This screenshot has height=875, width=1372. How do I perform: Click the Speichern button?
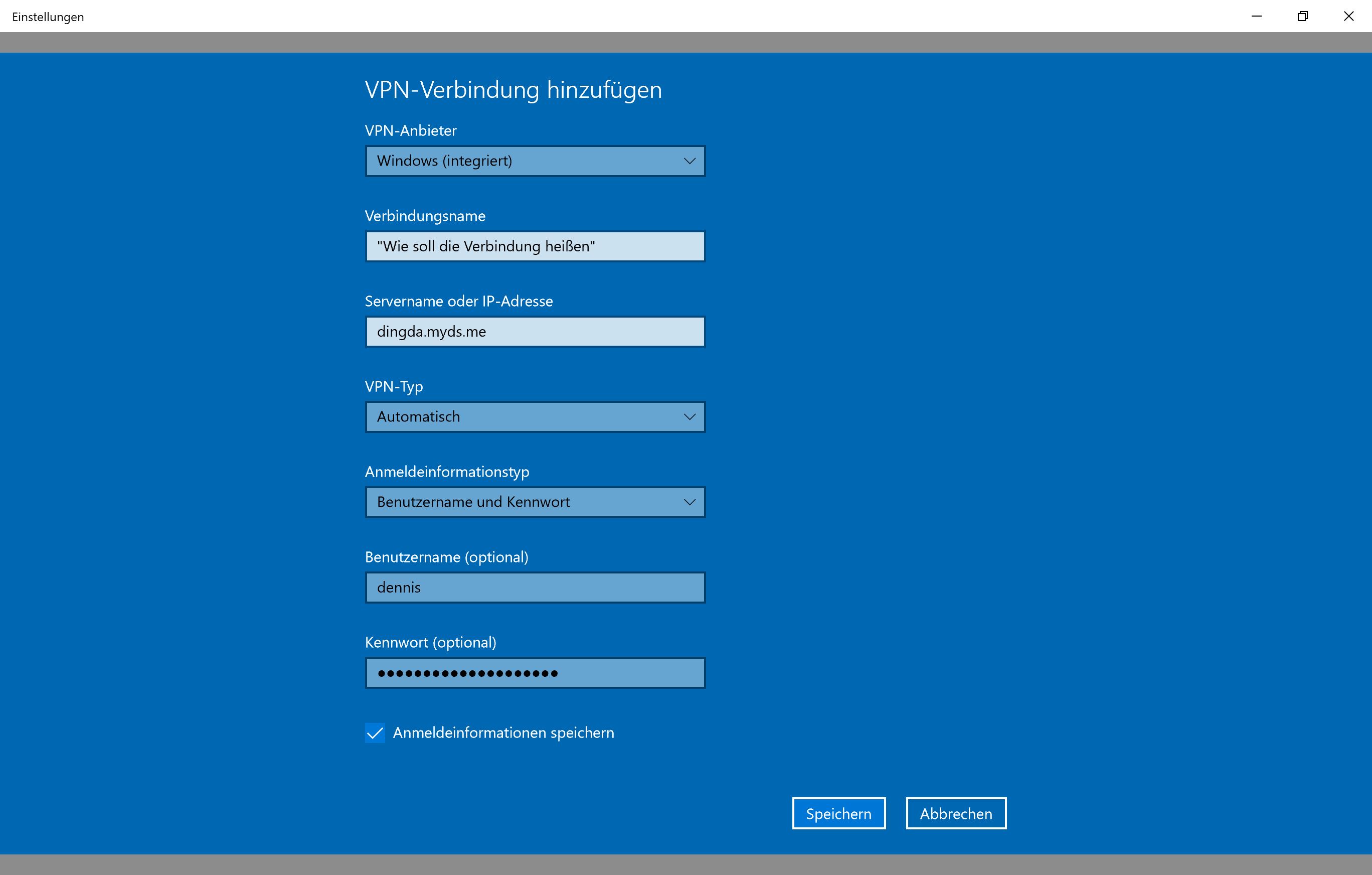pyautogui.click(x=839, y=813)
